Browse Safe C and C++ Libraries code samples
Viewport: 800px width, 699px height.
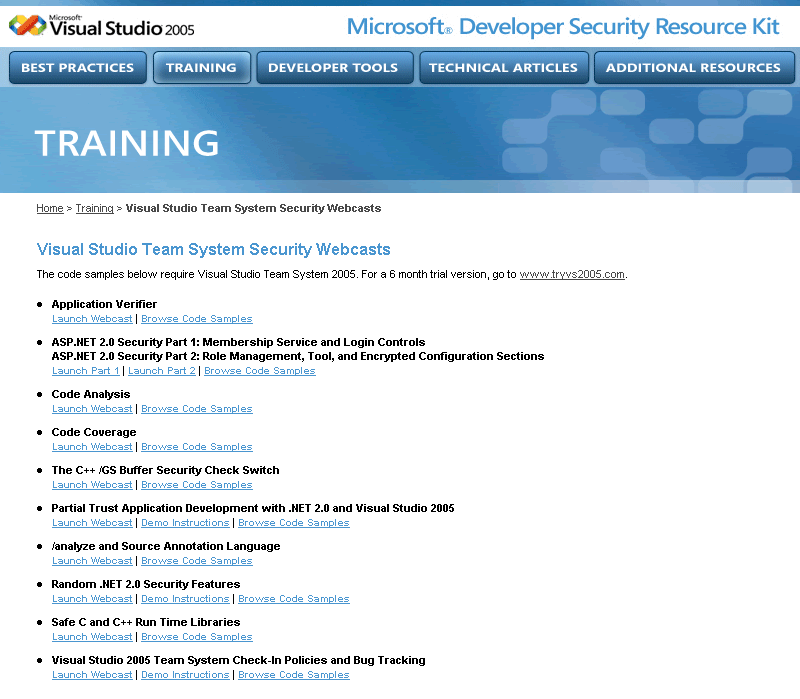pos(197,637)
